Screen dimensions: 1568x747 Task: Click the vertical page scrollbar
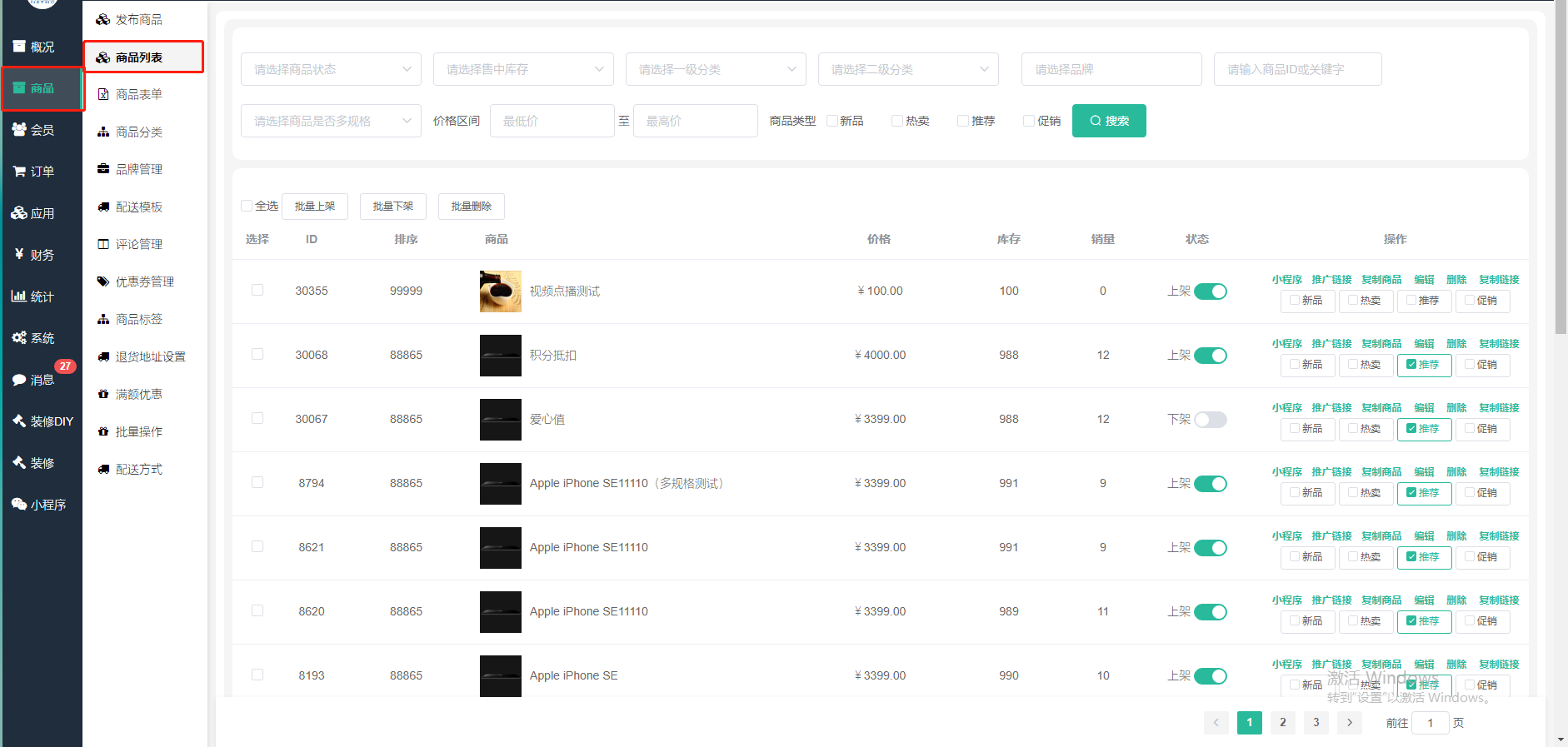pos(1561,167)
